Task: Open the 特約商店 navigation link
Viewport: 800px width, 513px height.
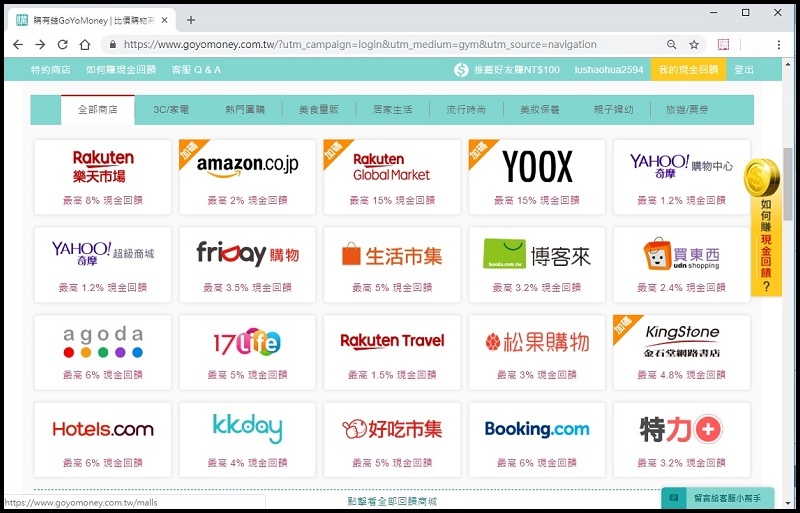Action: point(50,70)
